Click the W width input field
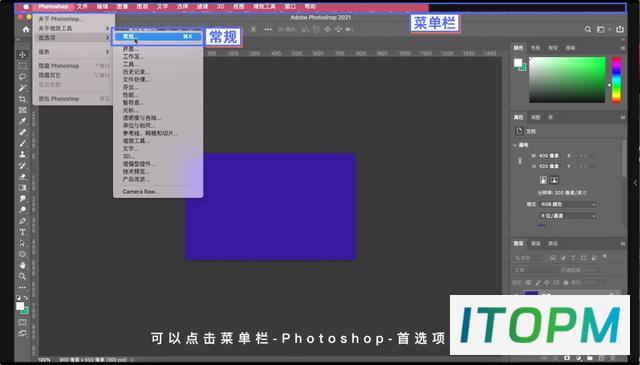The height and width of the screenshot is (365, 640). (x=549, y=156)
